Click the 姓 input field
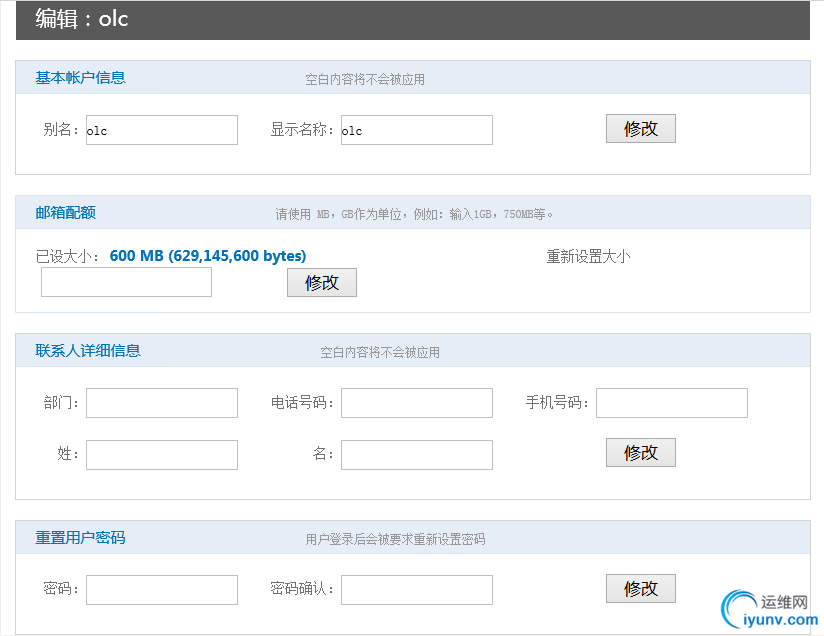Image resolution: width=824 pixels, height=636 pixels. pos(162,455)
